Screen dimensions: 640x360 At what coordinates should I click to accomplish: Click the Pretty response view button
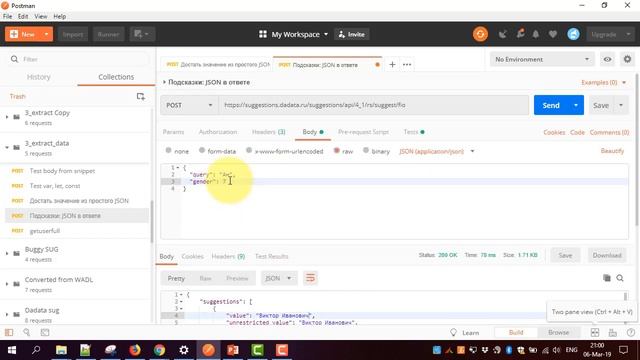(x=176, y=278)
